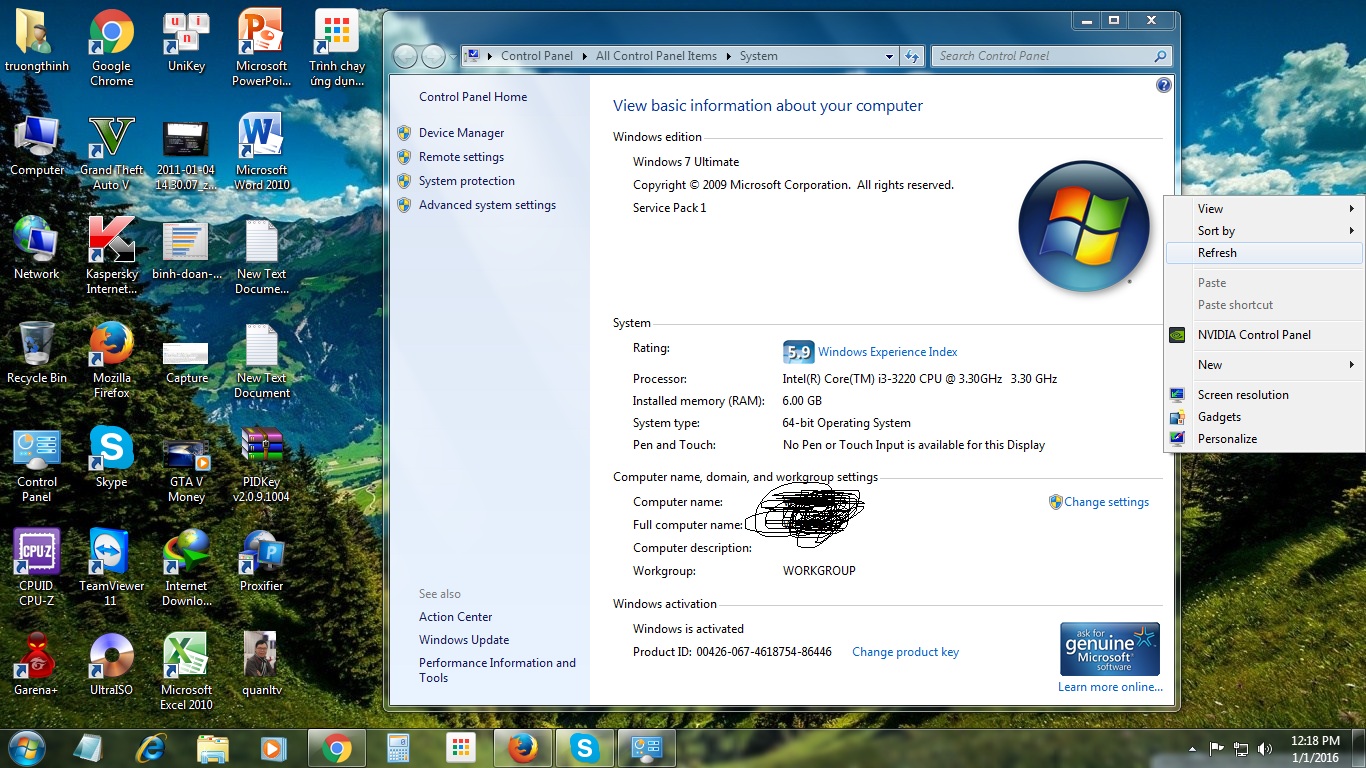Expand the New submenu

tap(1265, 365)
